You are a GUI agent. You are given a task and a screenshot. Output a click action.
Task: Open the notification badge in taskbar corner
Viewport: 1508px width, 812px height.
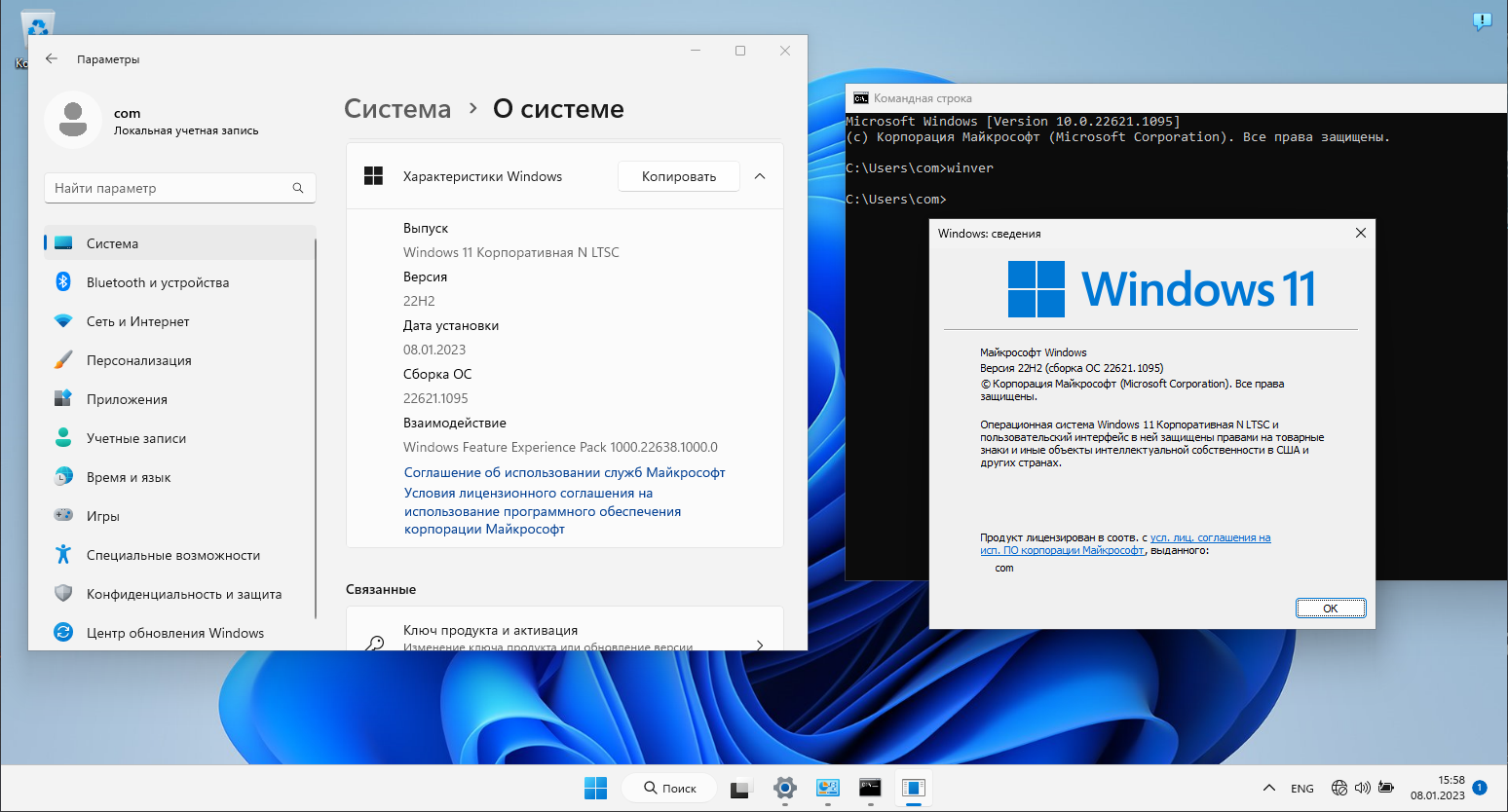pos(1480,788)
